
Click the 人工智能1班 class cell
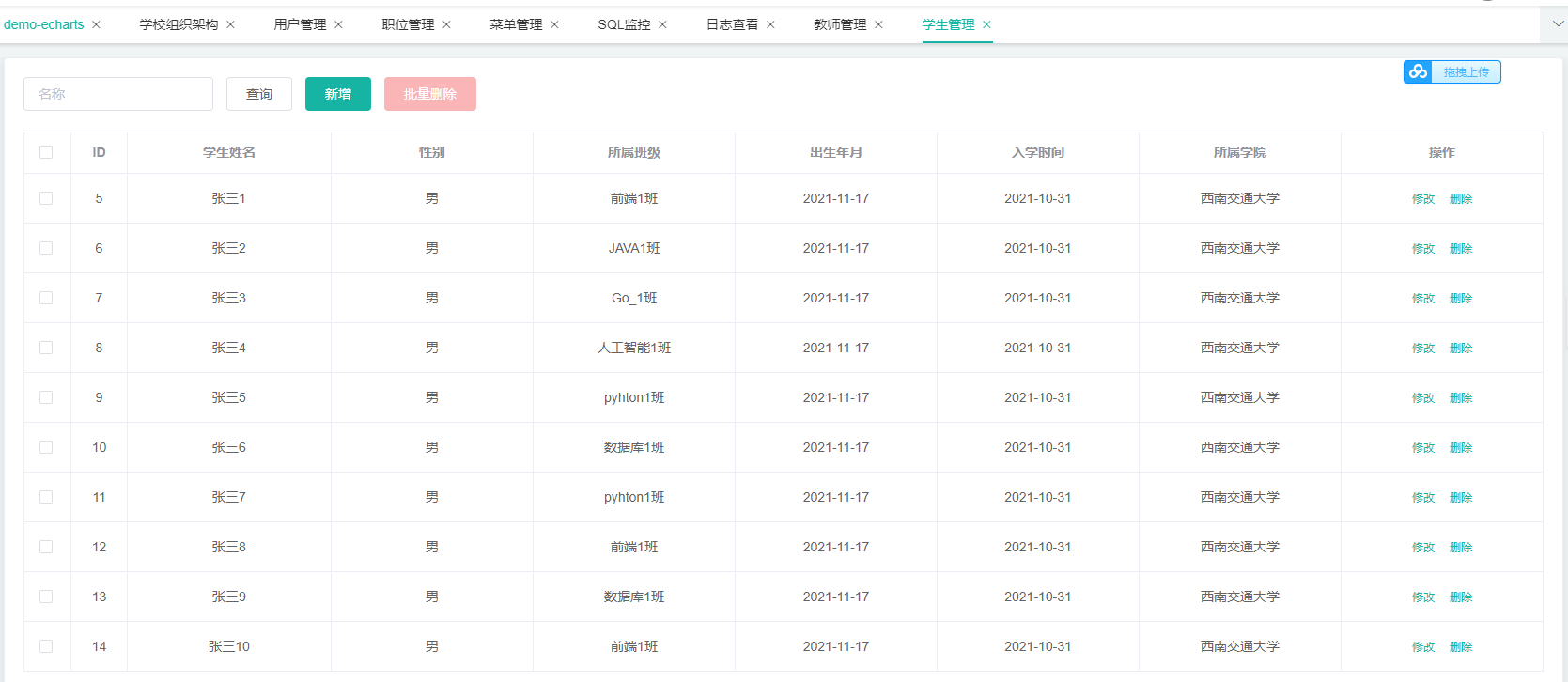tap(634, 348)
